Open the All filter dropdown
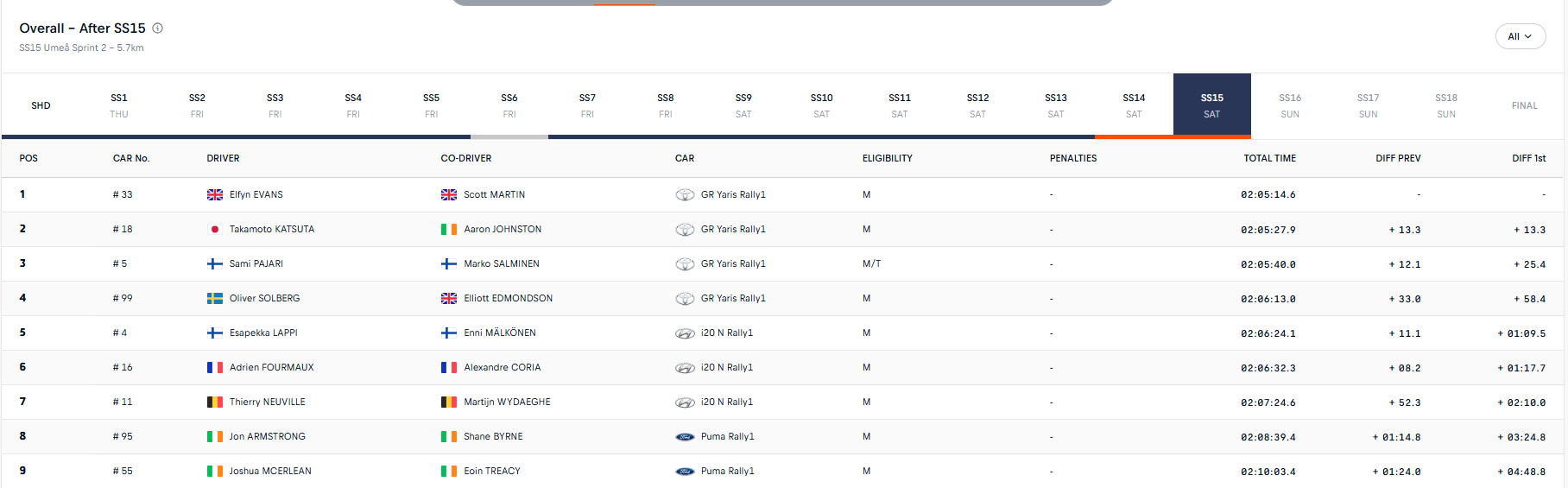 tap(1520, 36)
